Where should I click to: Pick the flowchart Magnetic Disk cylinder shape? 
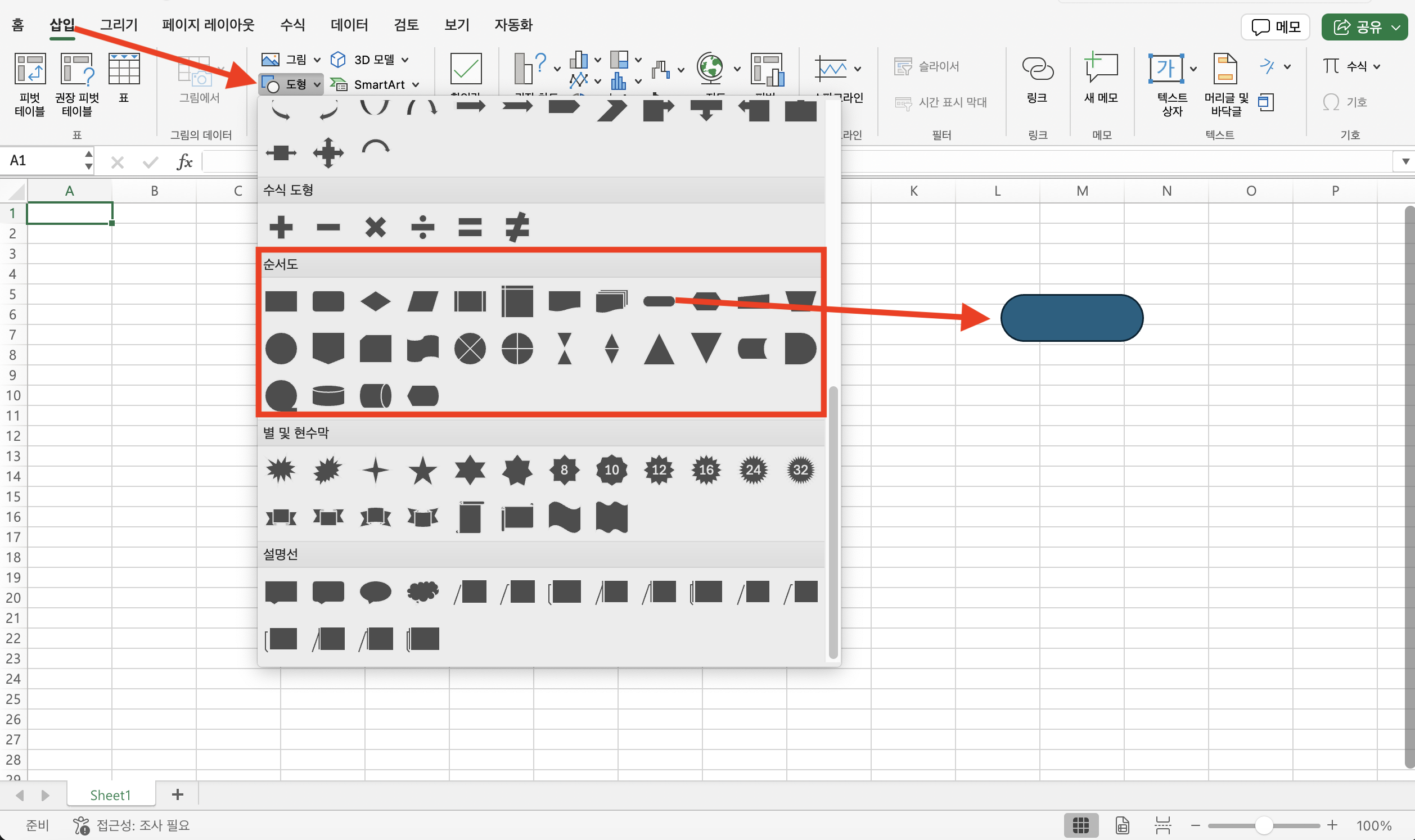[x=328, y=396]
